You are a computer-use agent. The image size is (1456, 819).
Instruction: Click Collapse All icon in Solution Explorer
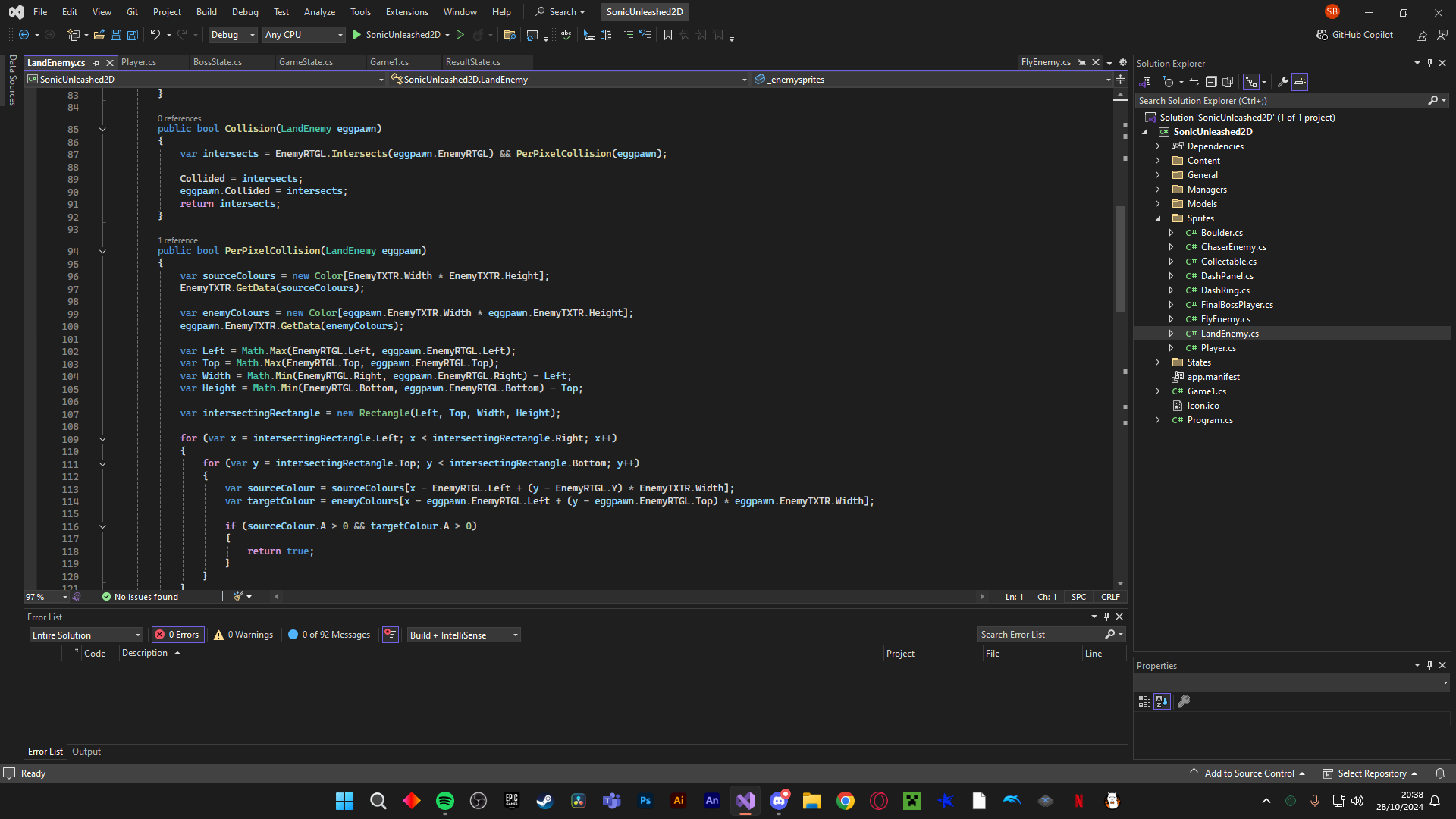pos(1211,82)
